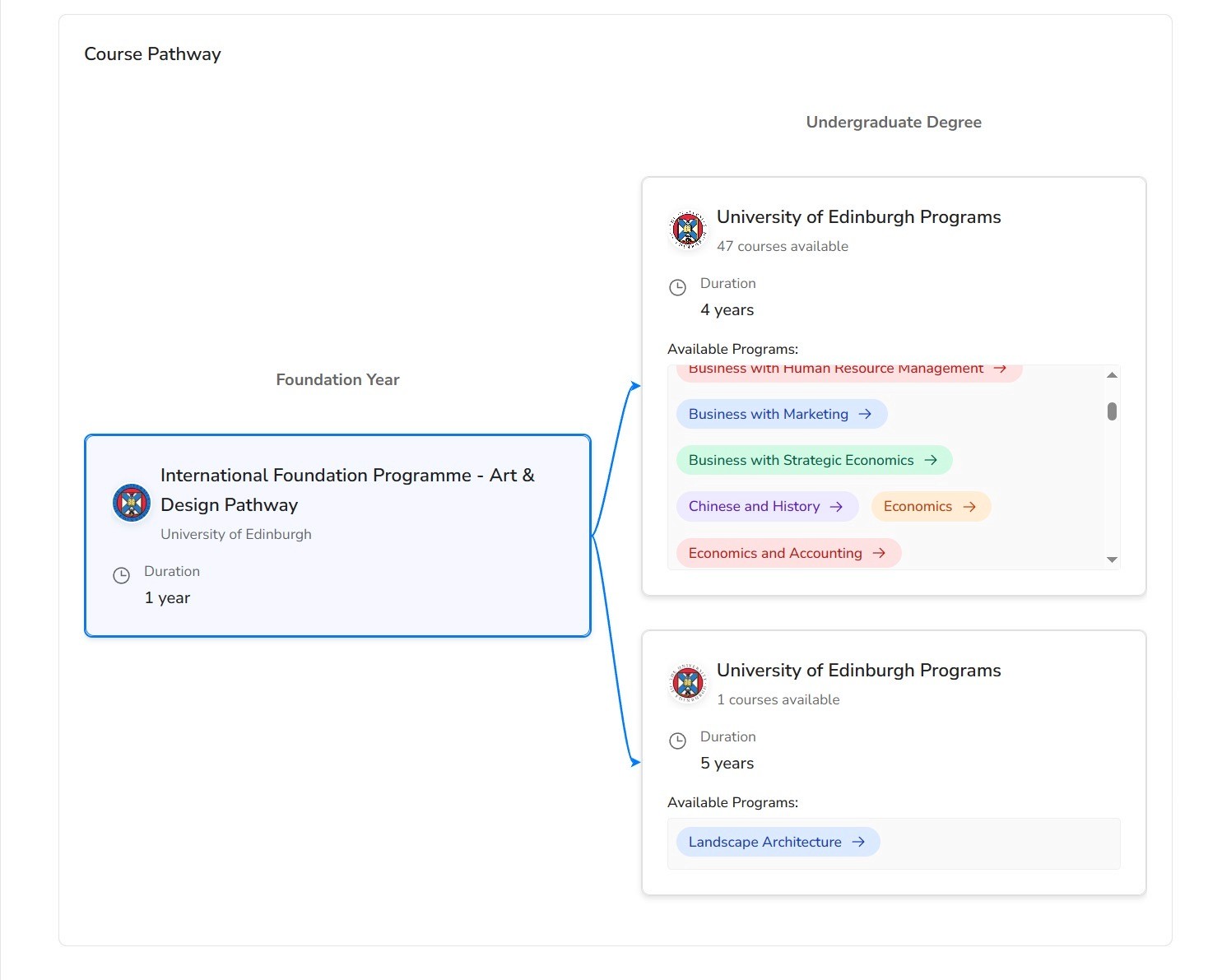Click the '5 years' duration value
This screenshot has width=1222, height=980.
727,763
